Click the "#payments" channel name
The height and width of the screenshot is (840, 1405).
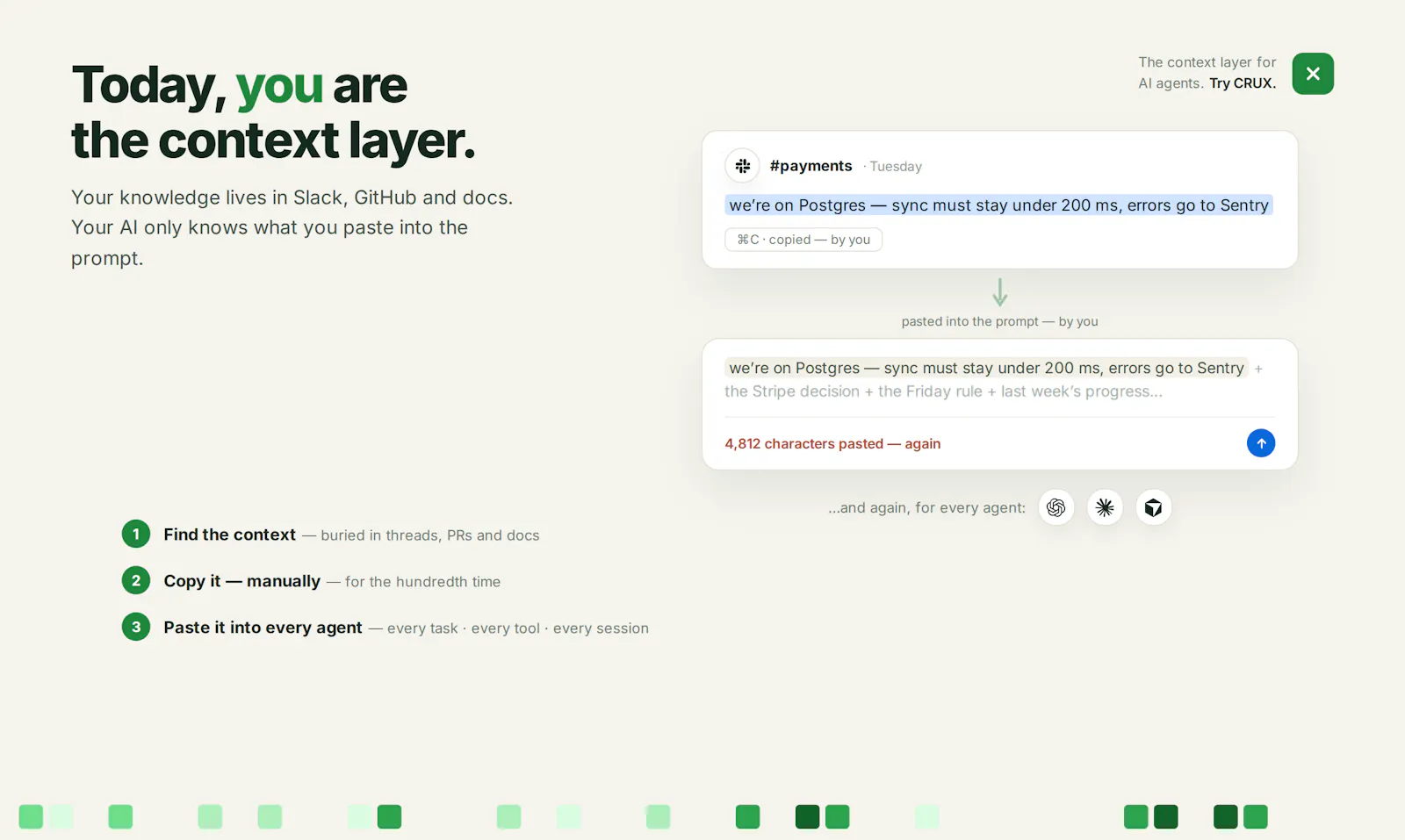click(x=811, y=166)
